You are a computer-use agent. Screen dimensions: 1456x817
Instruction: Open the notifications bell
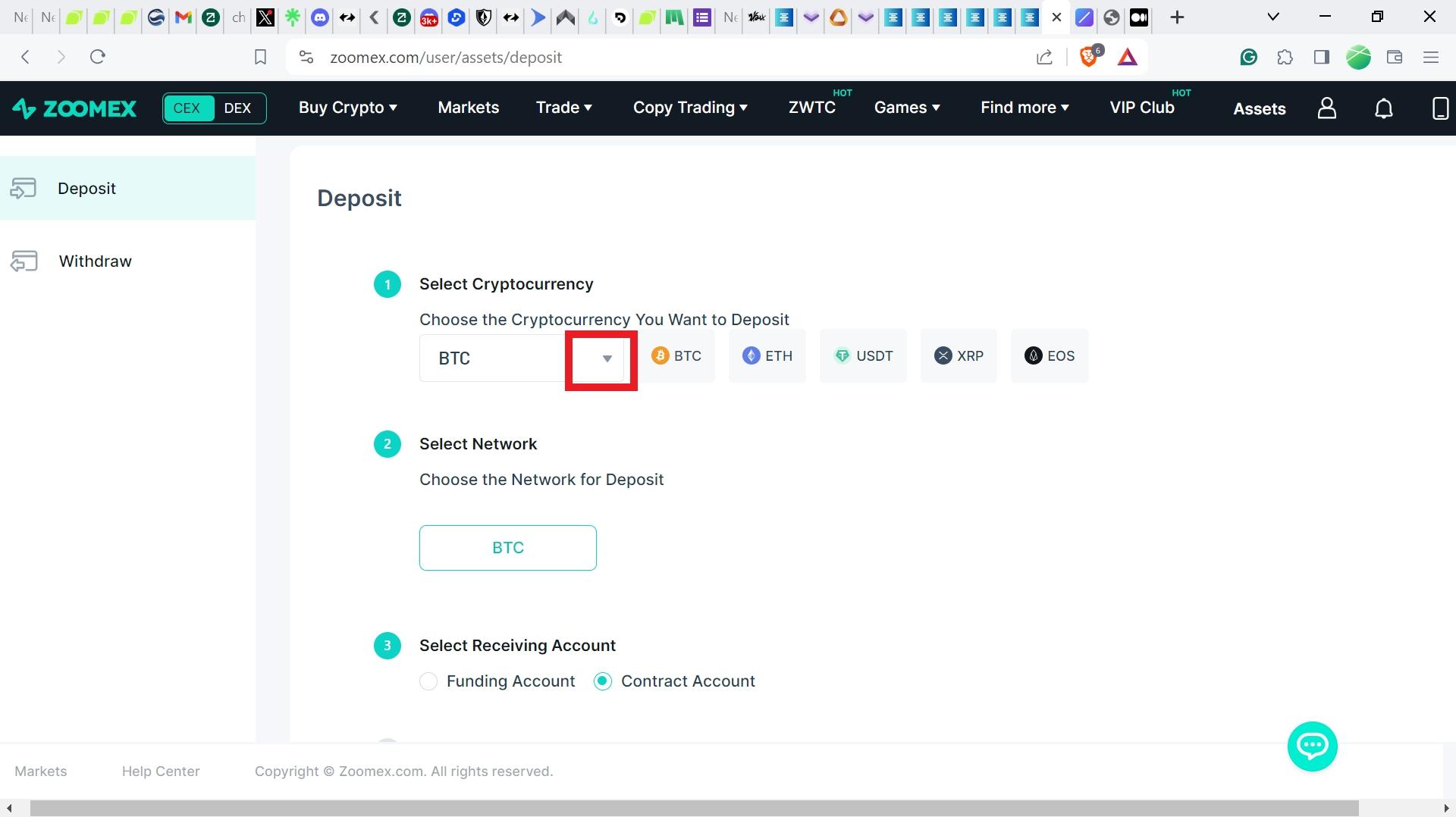[1384, 108]
